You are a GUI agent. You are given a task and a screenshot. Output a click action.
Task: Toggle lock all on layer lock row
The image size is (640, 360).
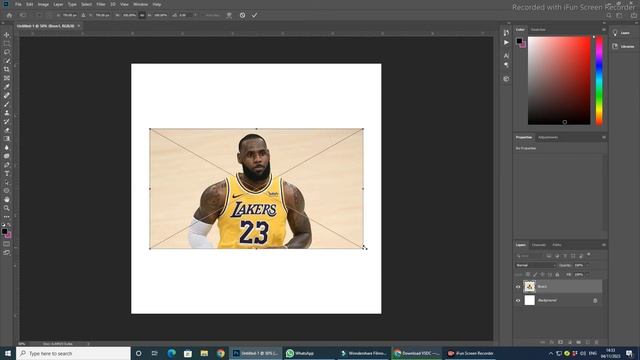[x=557, y=275]
